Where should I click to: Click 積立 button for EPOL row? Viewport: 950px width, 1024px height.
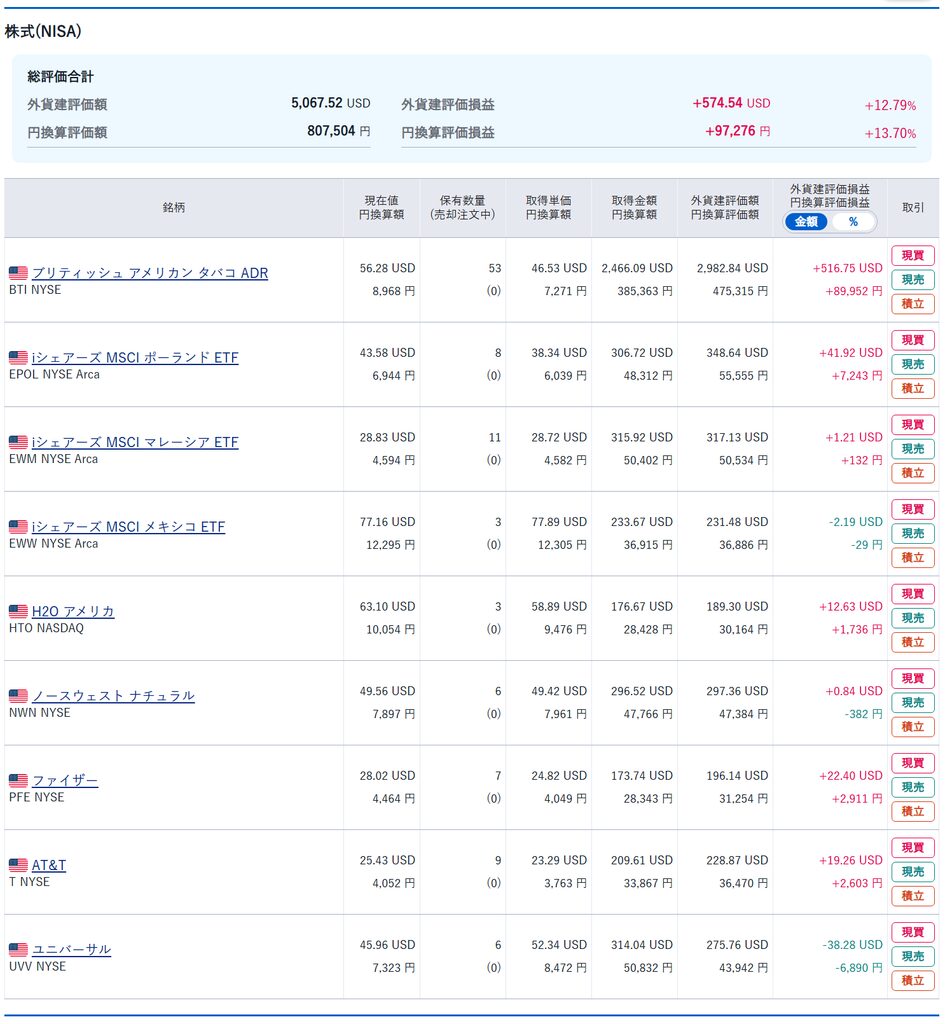point(913,389)
